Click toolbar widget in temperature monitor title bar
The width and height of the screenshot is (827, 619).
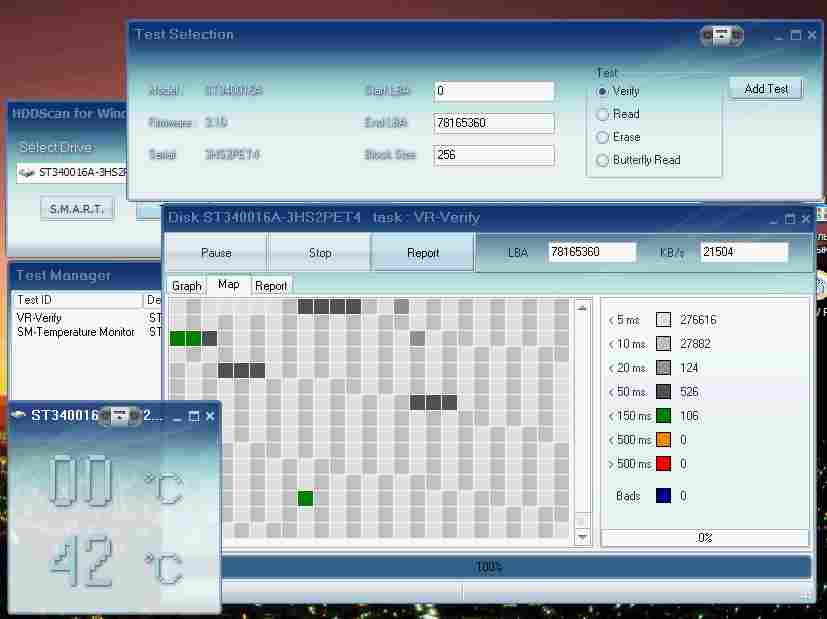click(120, 416)
